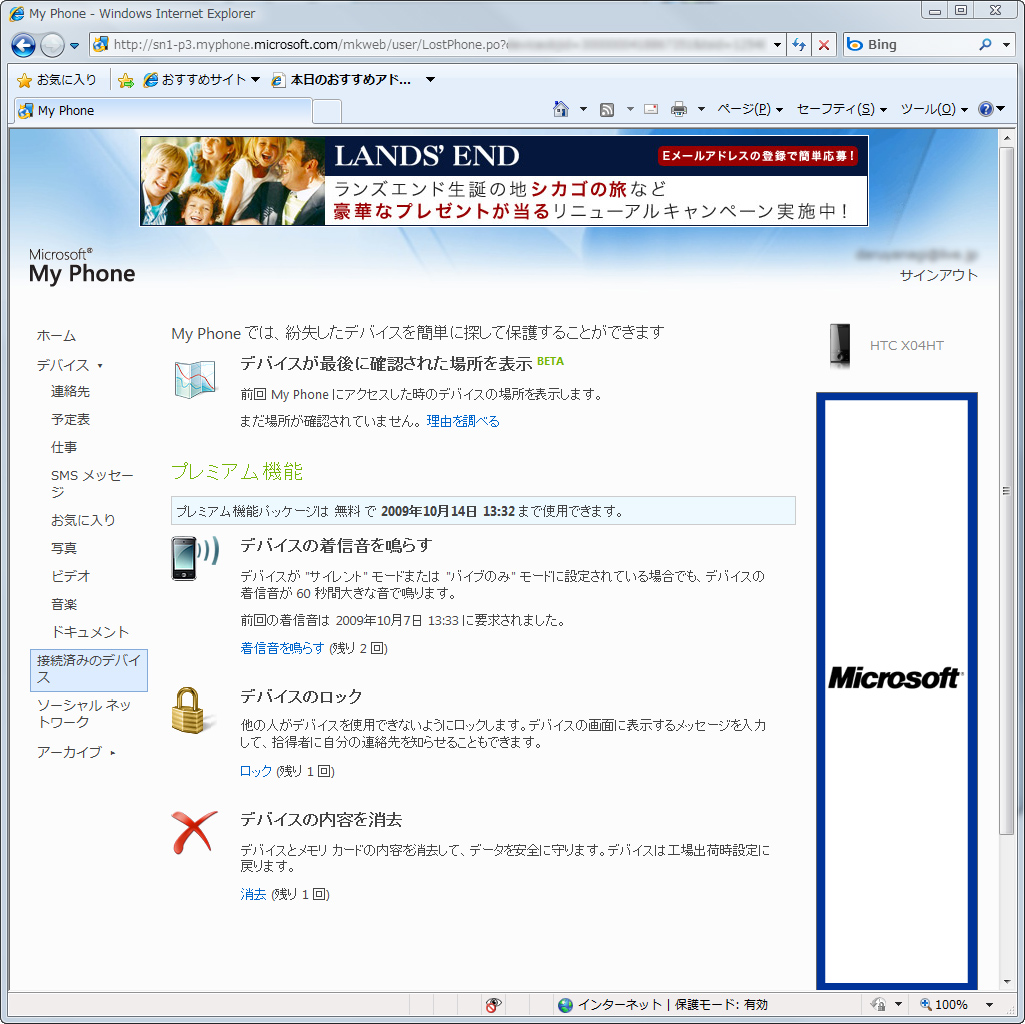
Task: Click the red X erase device icon
Action: point(193,830)
